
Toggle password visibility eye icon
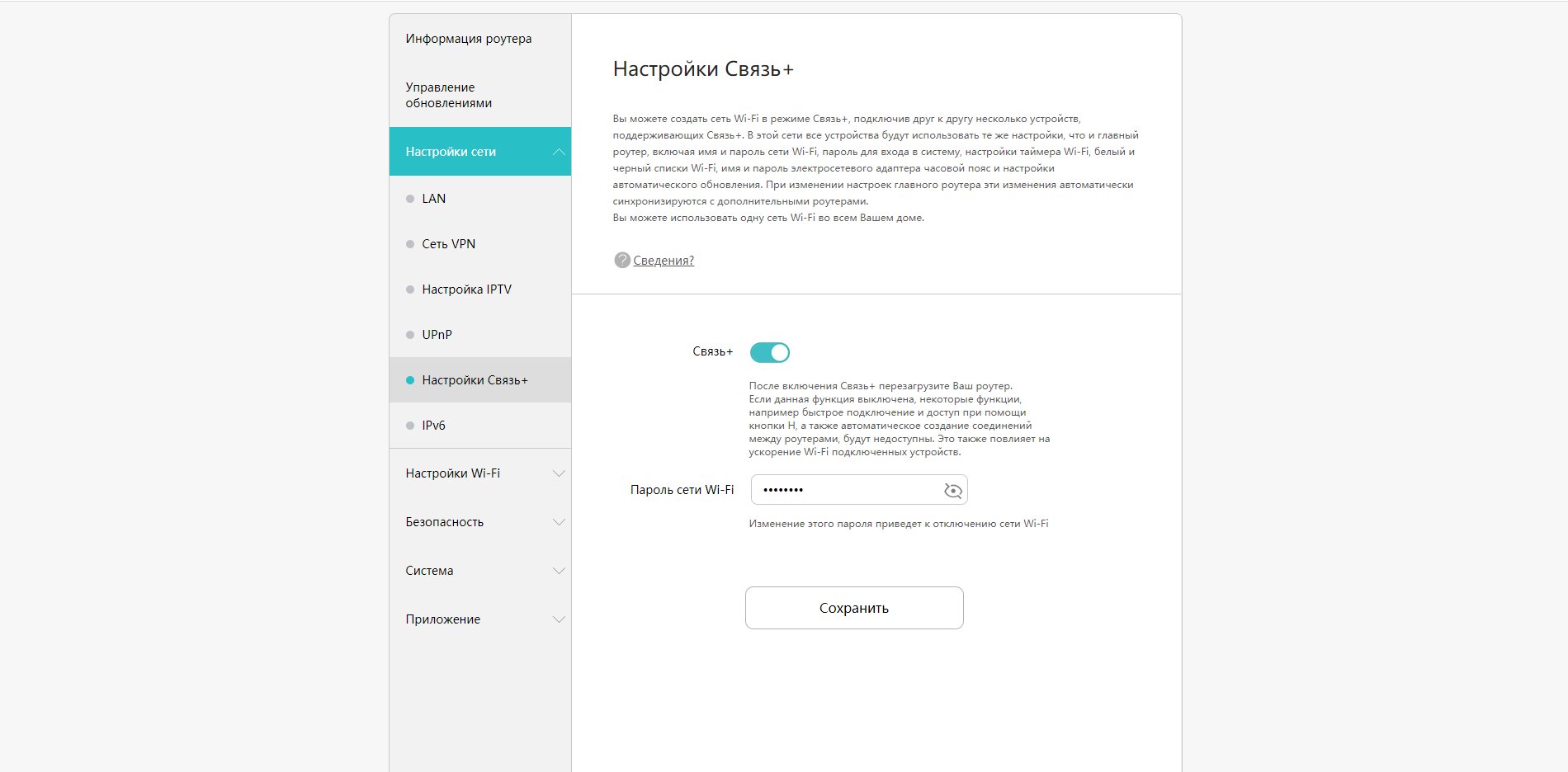click(x=952, y=491)
